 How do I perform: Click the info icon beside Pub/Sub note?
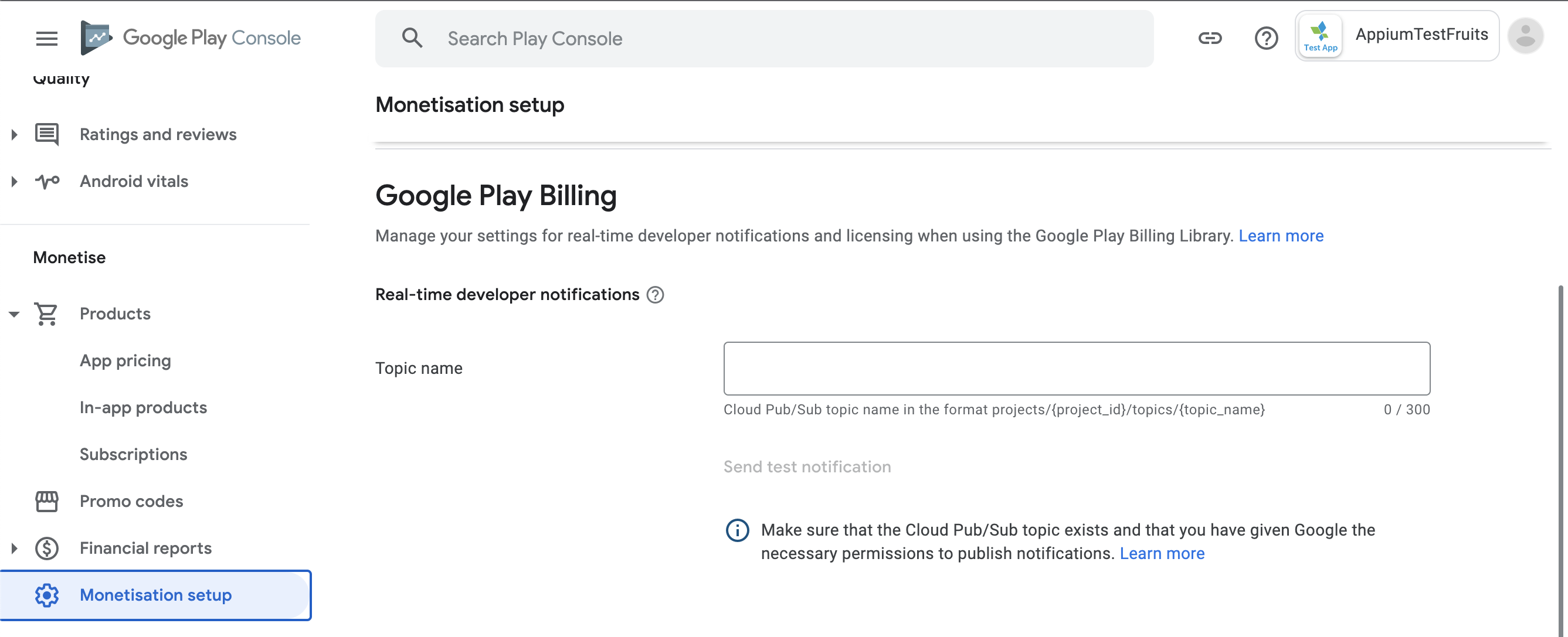(x=737, y=530)
